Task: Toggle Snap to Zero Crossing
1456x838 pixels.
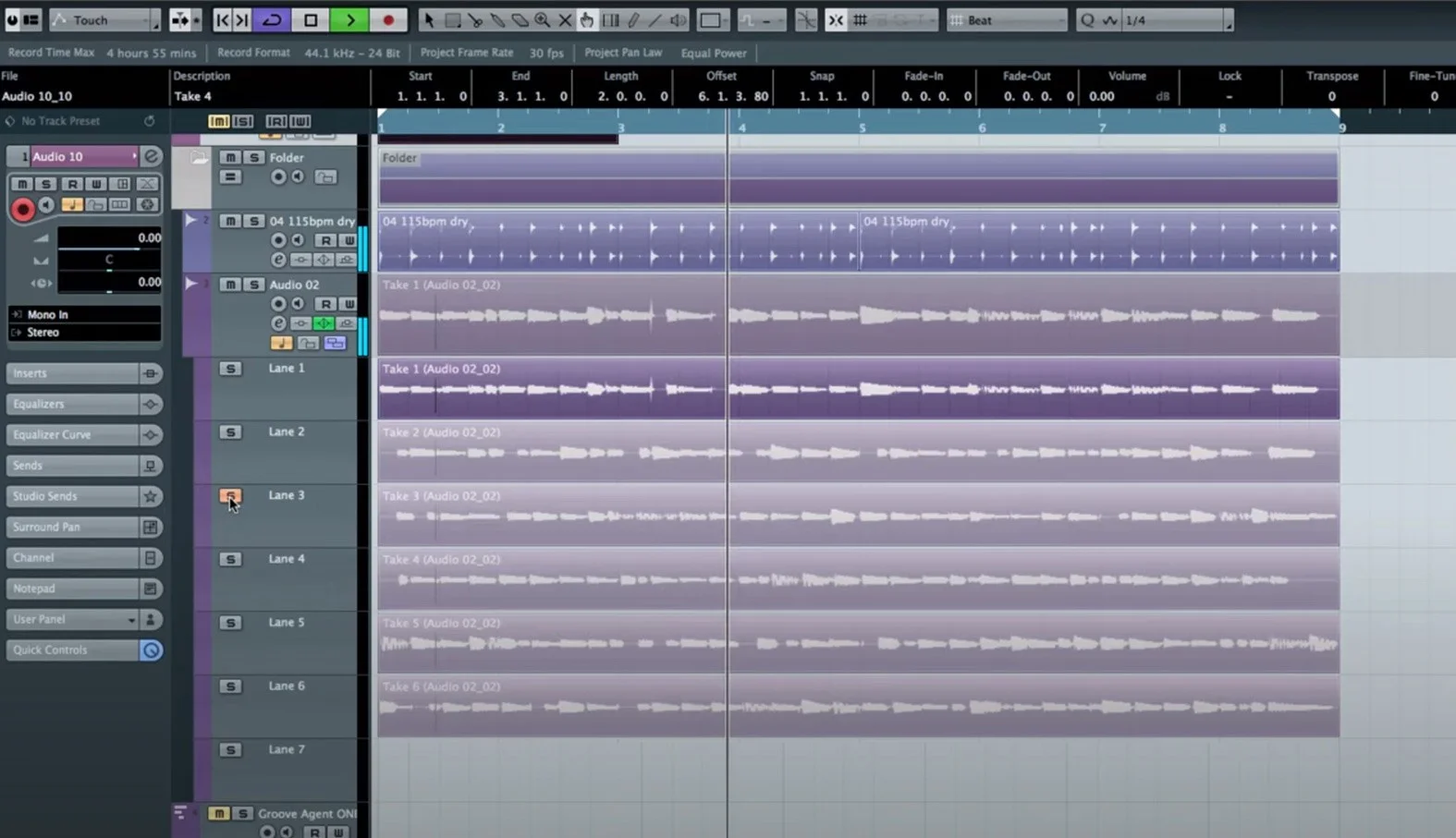Action: [x=806, y=19]
